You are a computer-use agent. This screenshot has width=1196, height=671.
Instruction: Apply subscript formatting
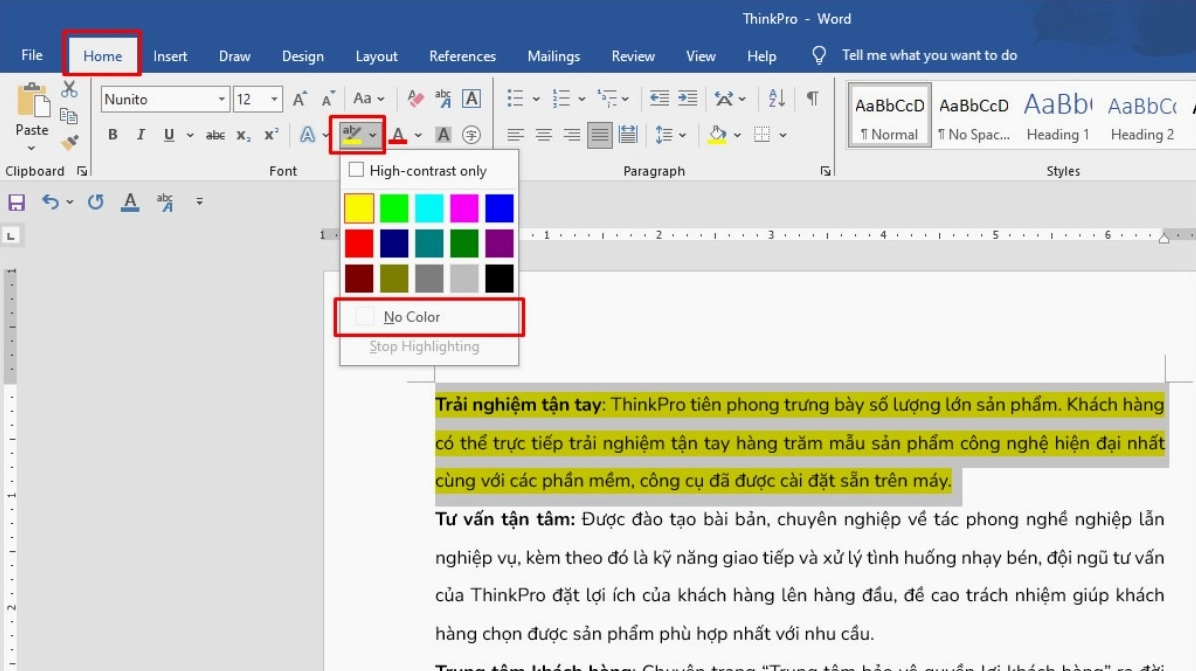coord(243,135)
